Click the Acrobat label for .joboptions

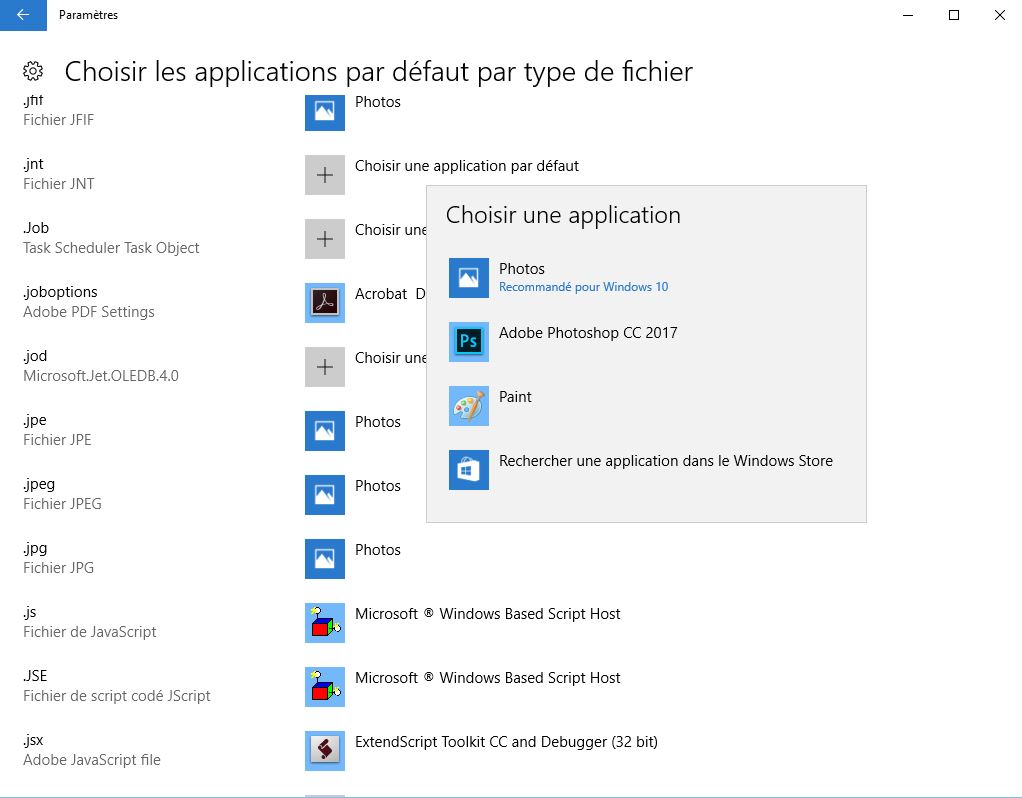[390, 294]
